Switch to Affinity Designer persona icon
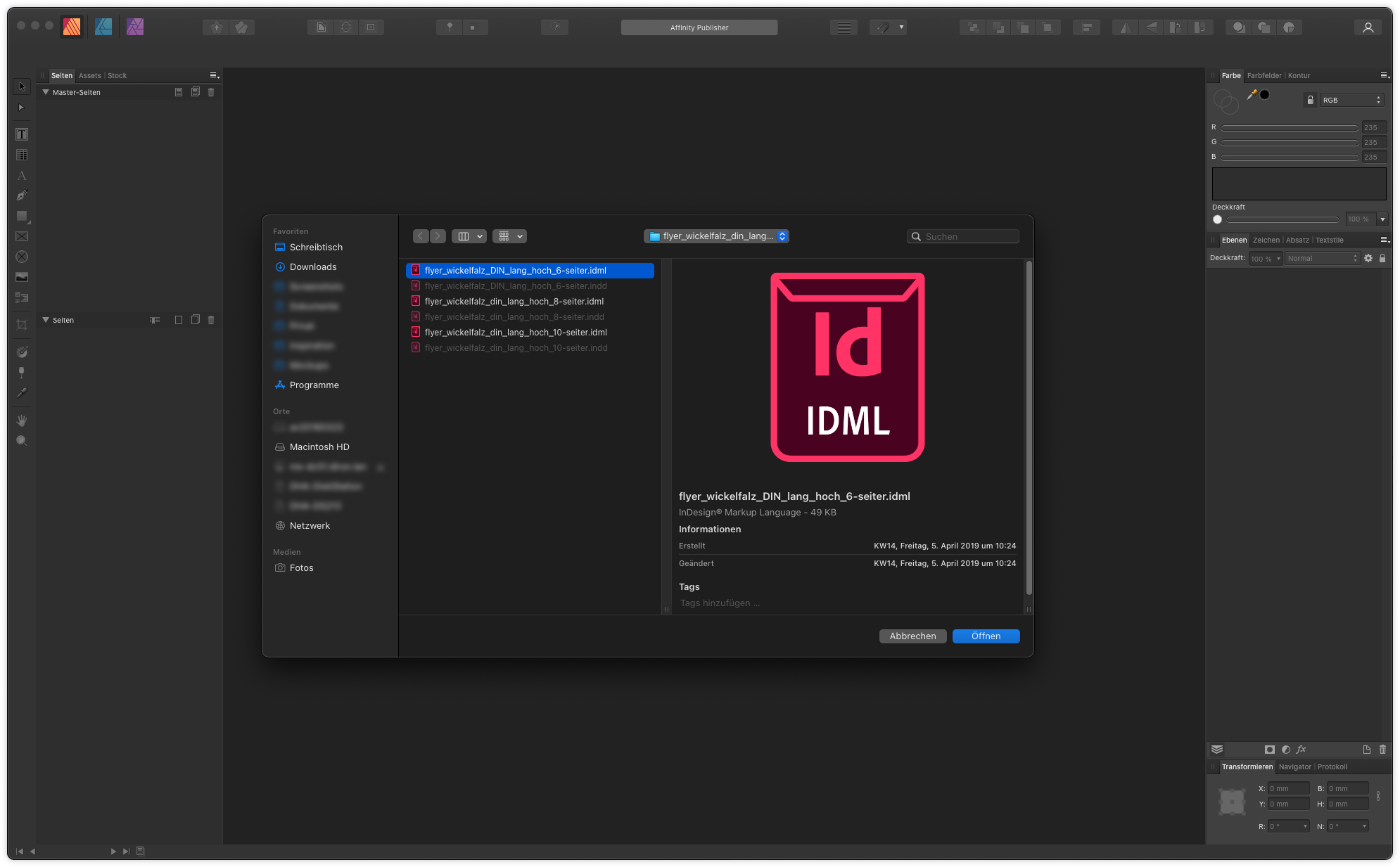 (103, 27)
